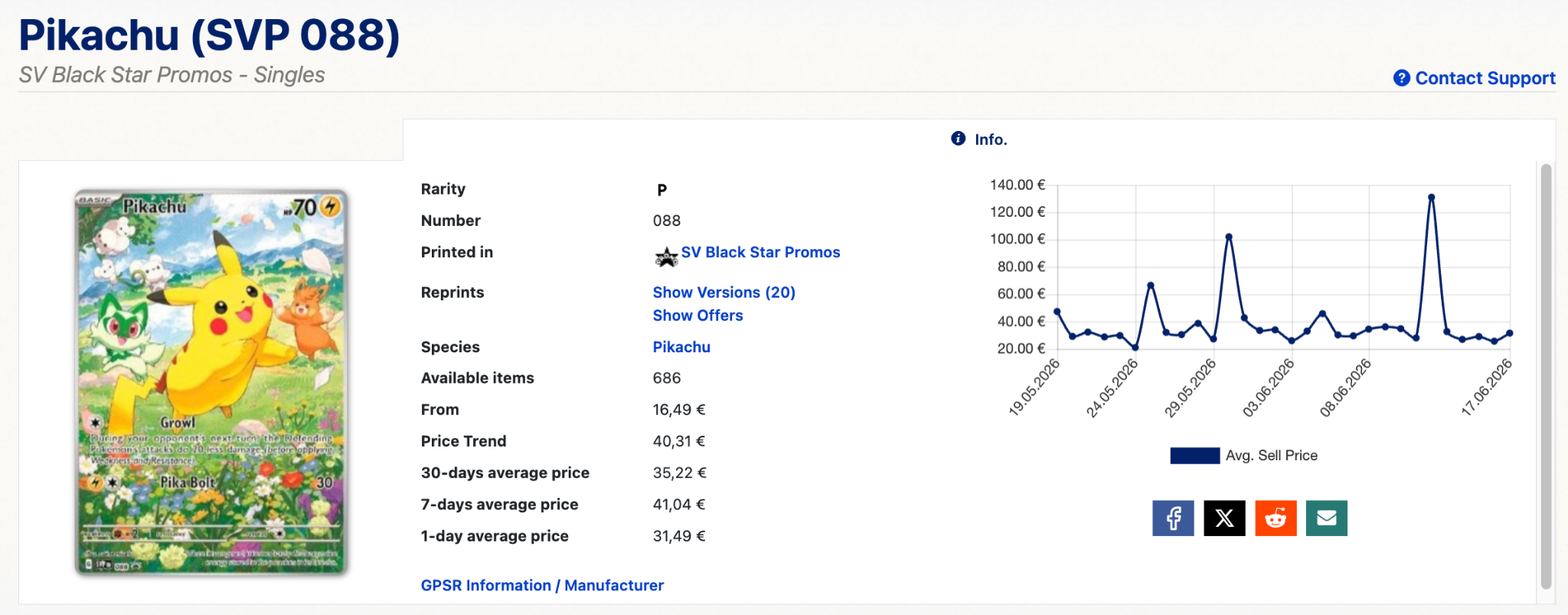Open the Info tab
The image size is (1568, 615).
coord(979,139)
